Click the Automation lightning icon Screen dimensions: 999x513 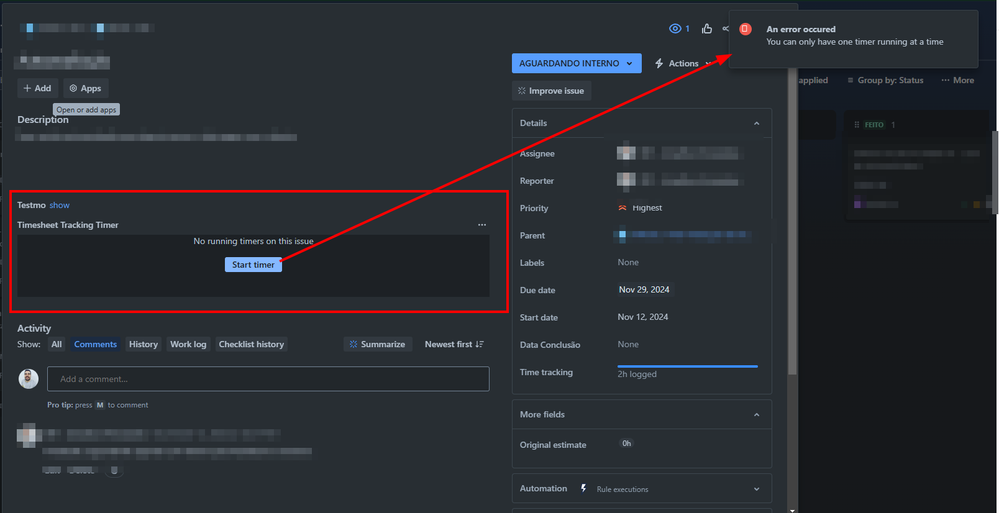tap(583, 488)
